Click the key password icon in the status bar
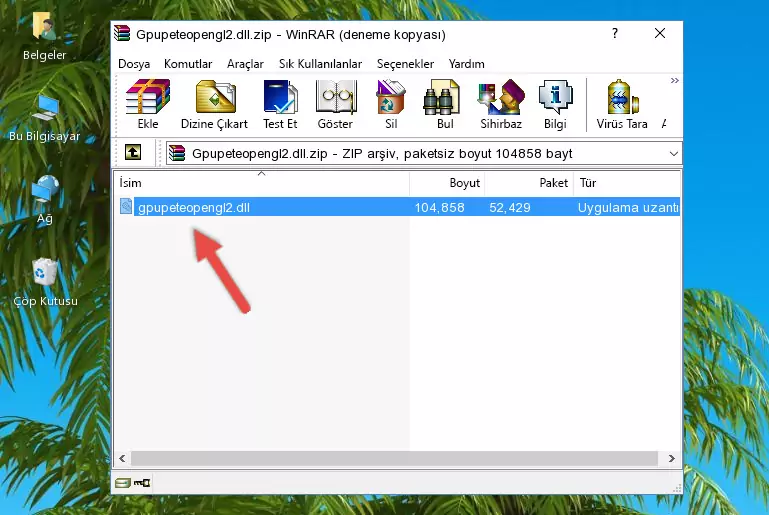 [142, 483]
